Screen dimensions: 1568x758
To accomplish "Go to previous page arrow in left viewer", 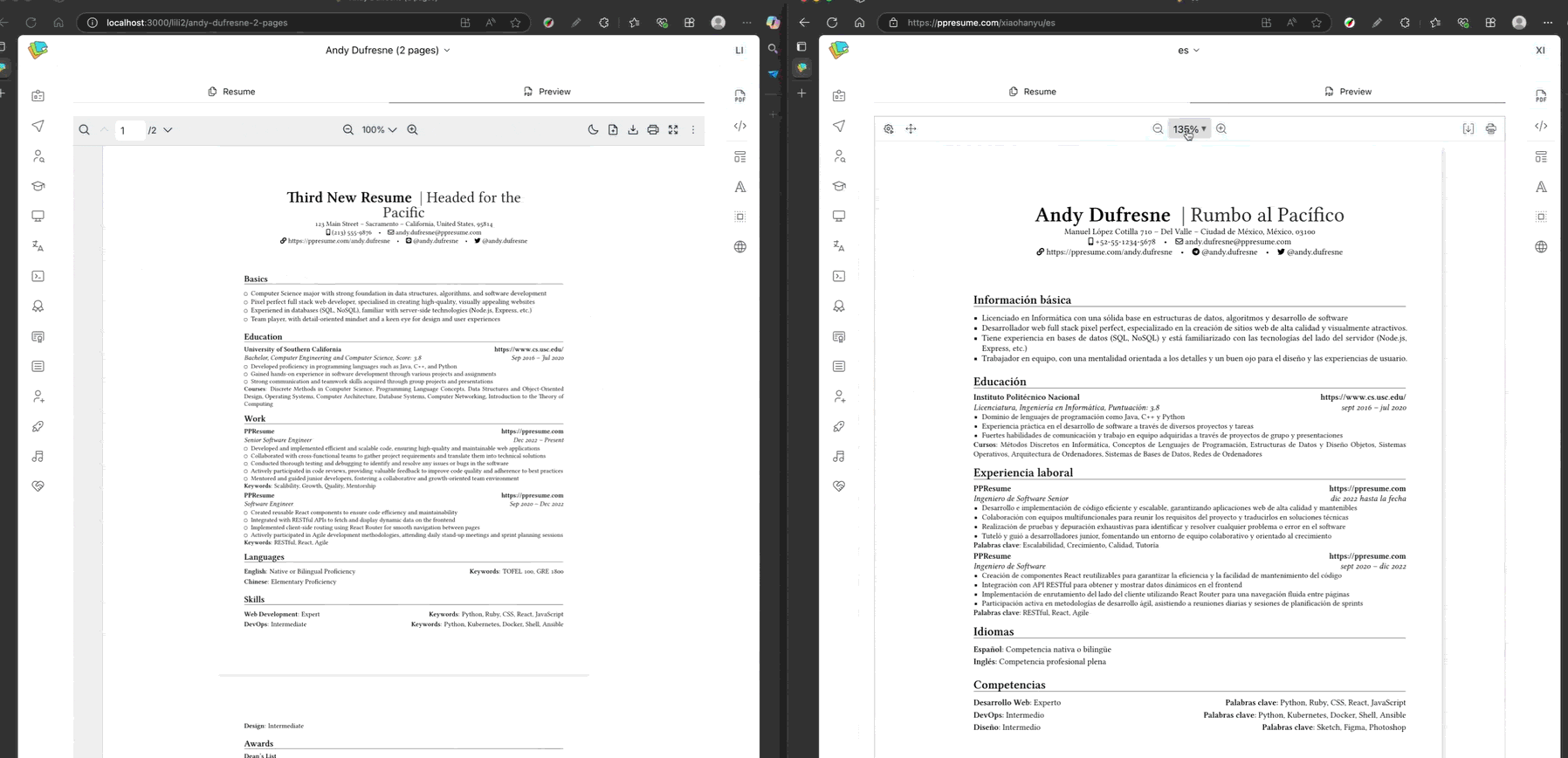I will click(104, 130).
